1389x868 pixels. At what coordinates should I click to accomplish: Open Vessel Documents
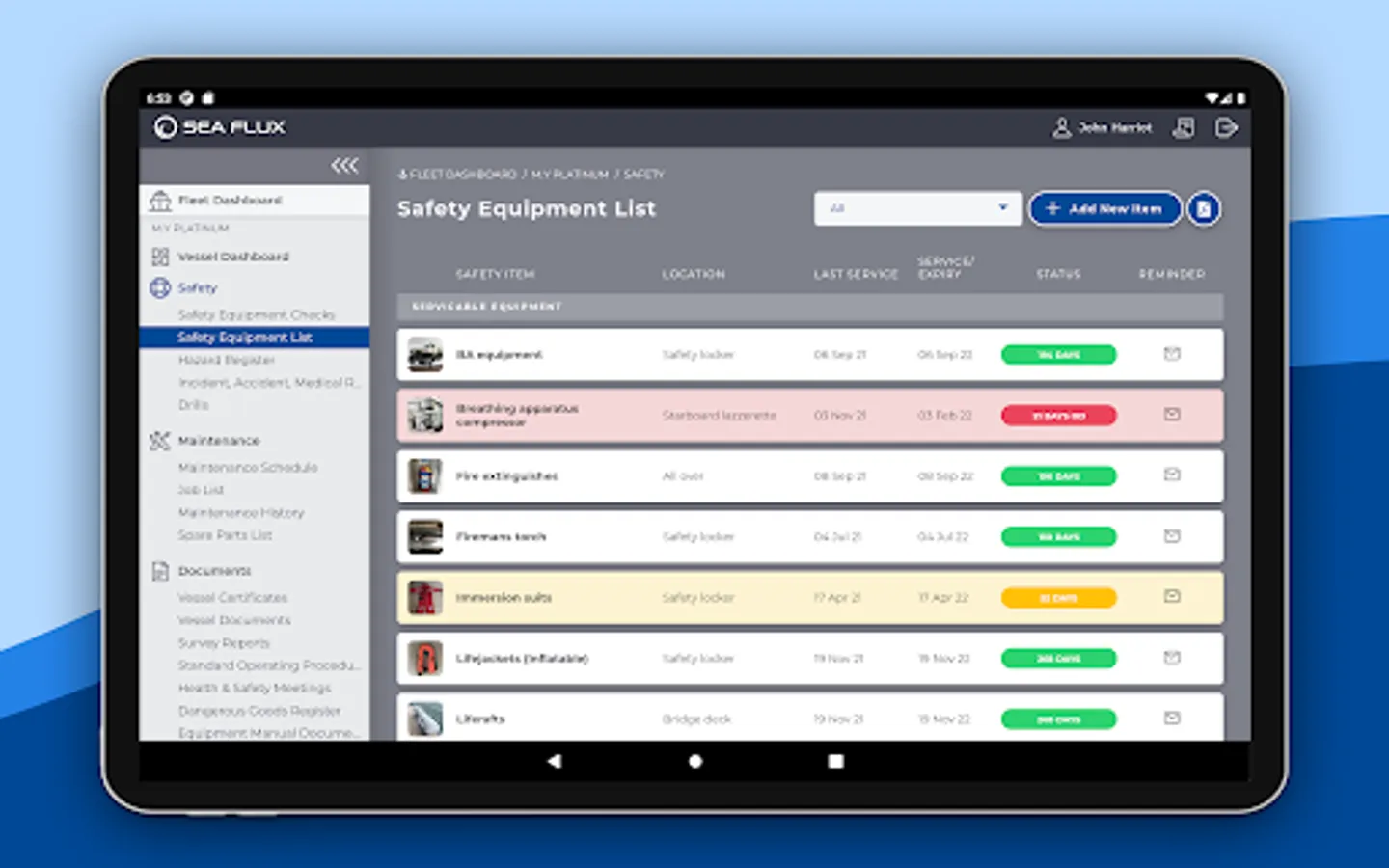click(x=234, y=620)
